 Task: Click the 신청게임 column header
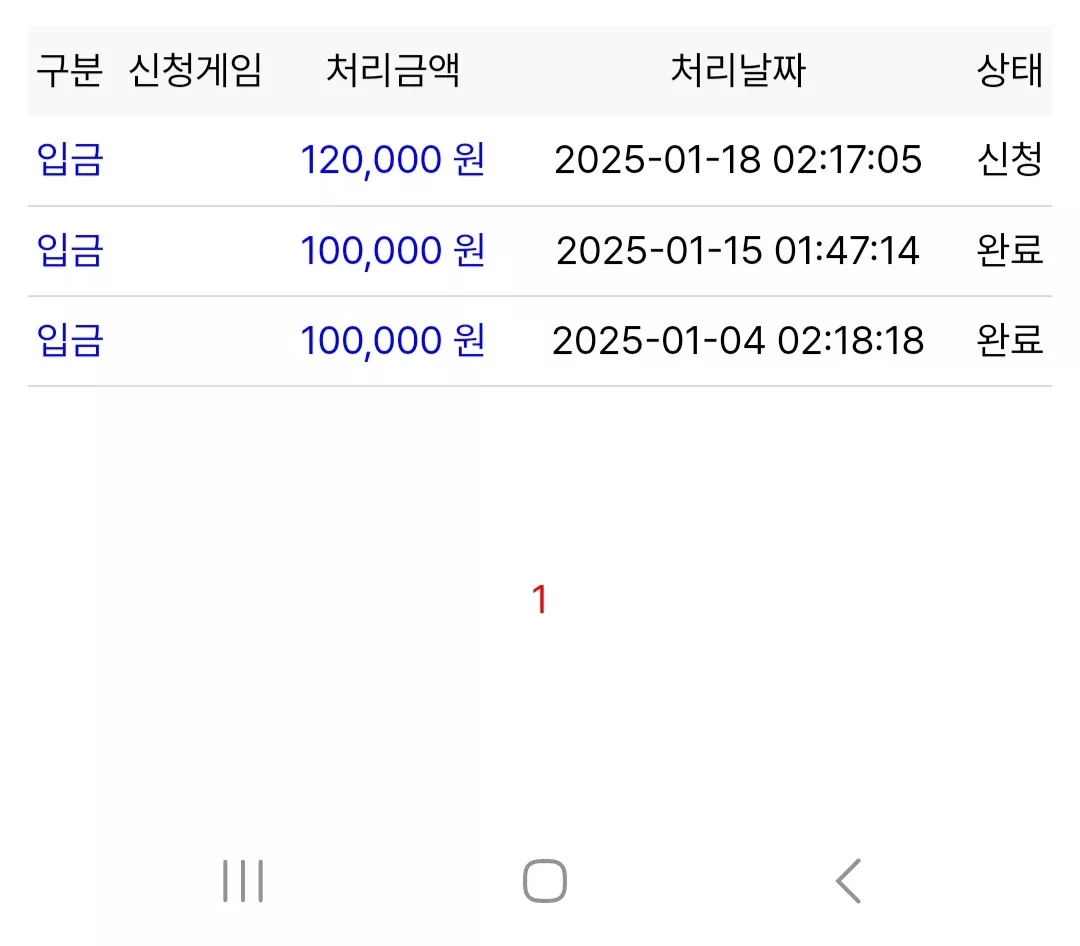[196, 70]
